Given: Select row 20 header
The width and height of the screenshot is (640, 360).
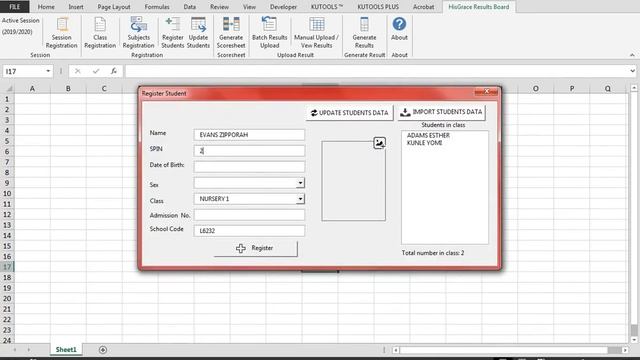Looking at the screenshot, I should click(7, 298).
